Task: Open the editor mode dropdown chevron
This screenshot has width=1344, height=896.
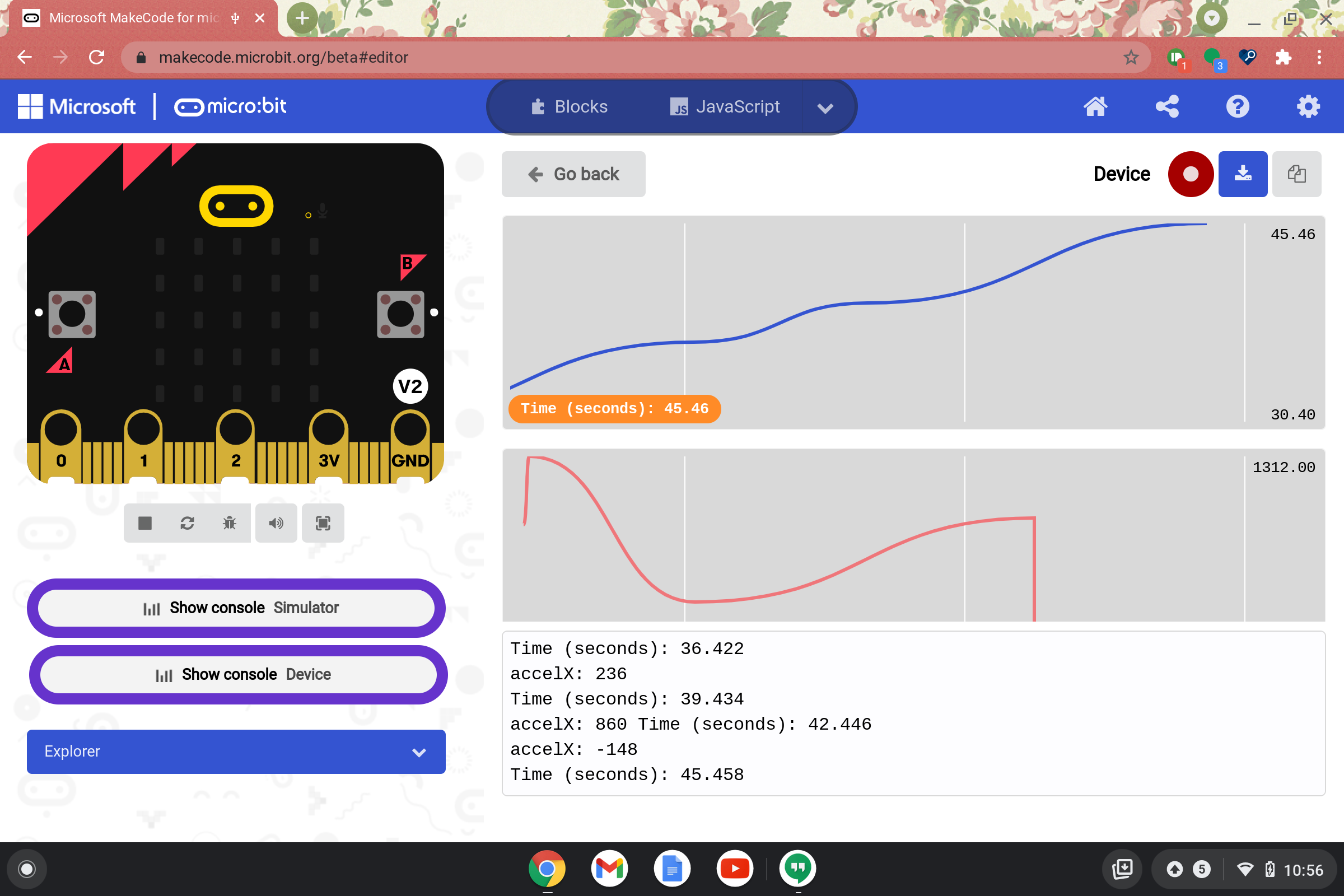Action: (x=825, y=107)
